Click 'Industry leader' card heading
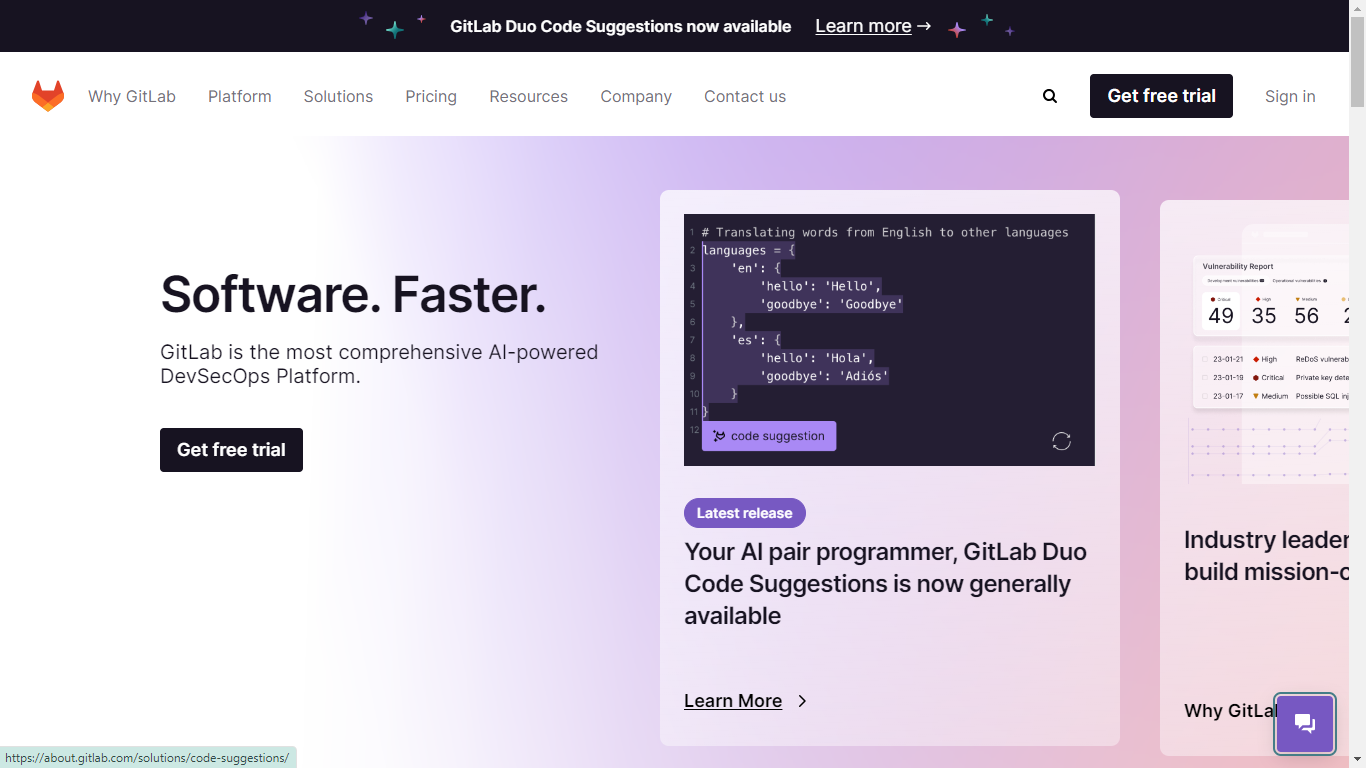Screen dimensions: 1366x768 pos(1267,556)
